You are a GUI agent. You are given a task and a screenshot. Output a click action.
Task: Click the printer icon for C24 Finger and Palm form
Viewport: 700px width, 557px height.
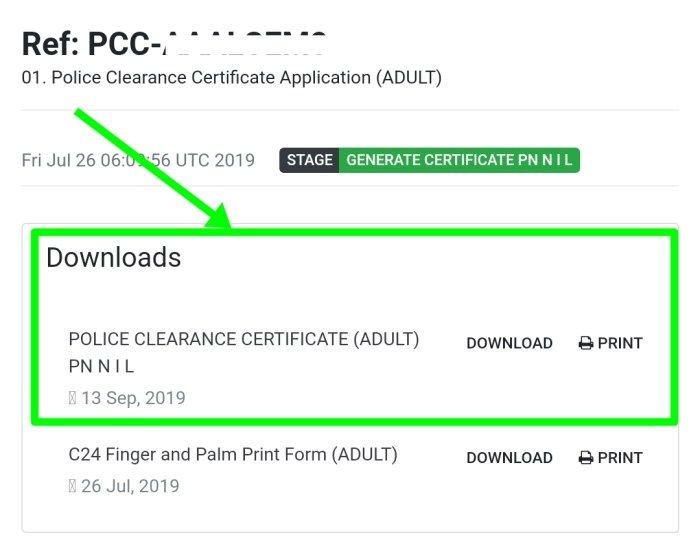586,458
